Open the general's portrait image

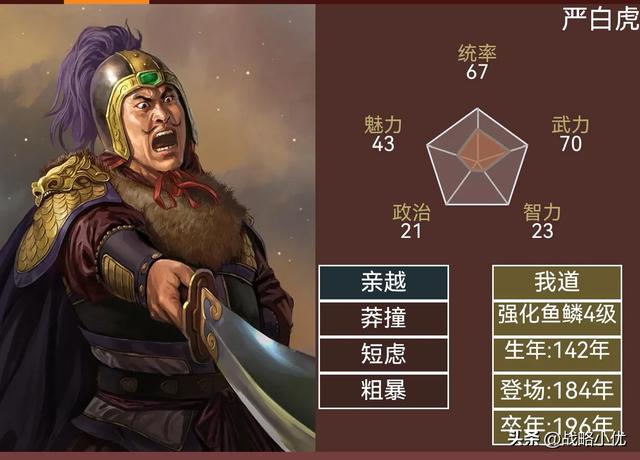pos(158,228)
